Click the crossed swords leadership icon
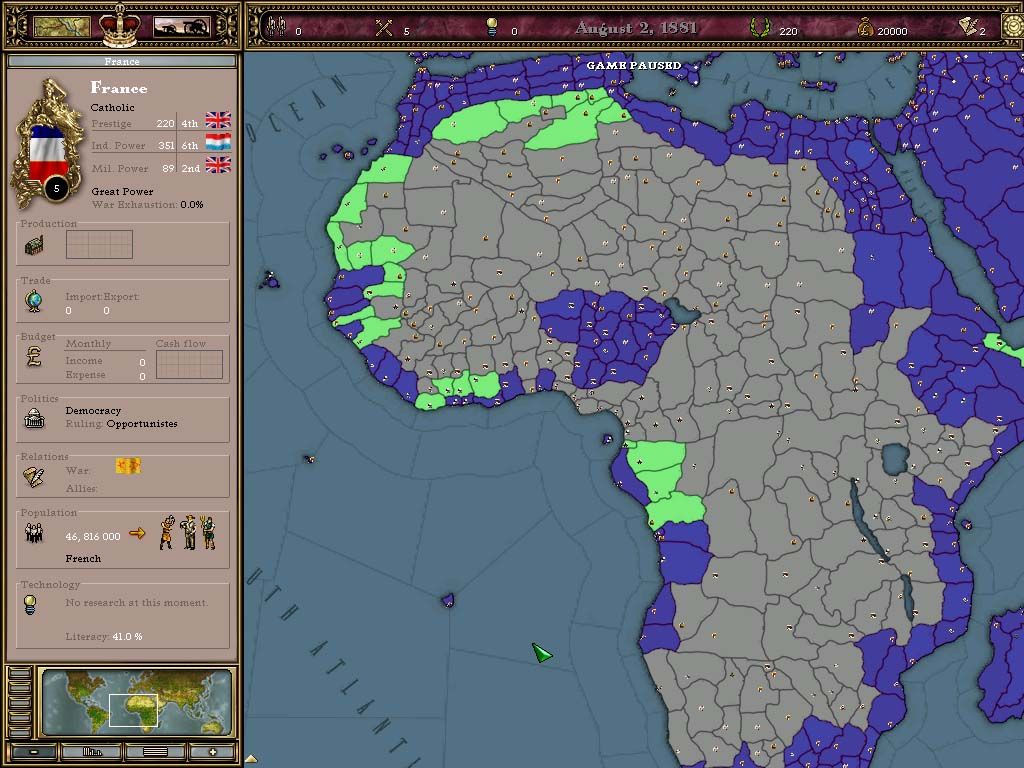The height and width of the screenshot is (768, 1024). point(384,27)
